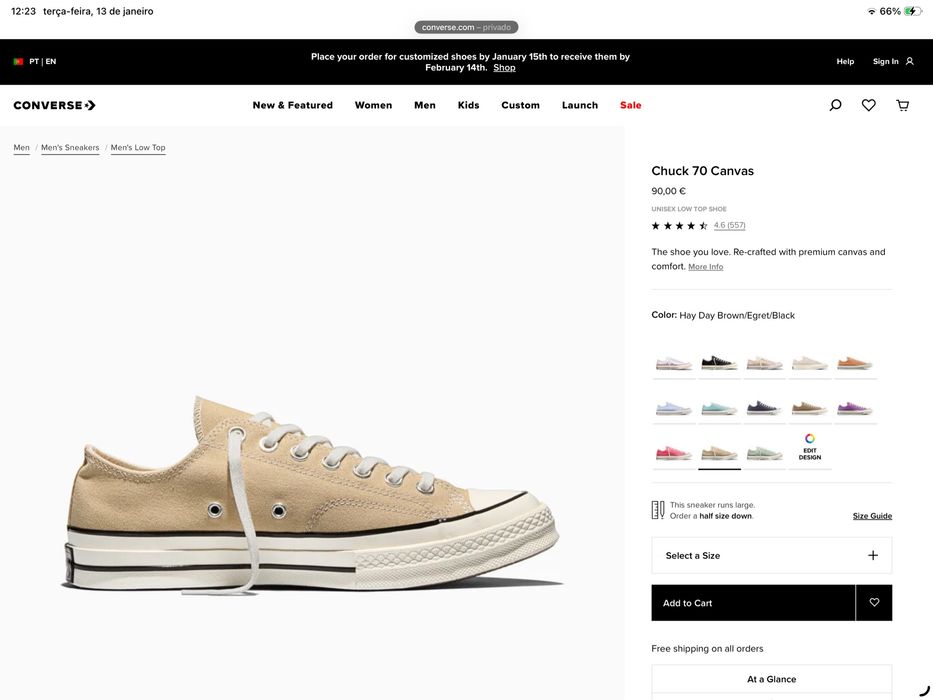Select the turquoise shoe color swatch
Viewport: 933px width, 700px height.
(719, 408)
